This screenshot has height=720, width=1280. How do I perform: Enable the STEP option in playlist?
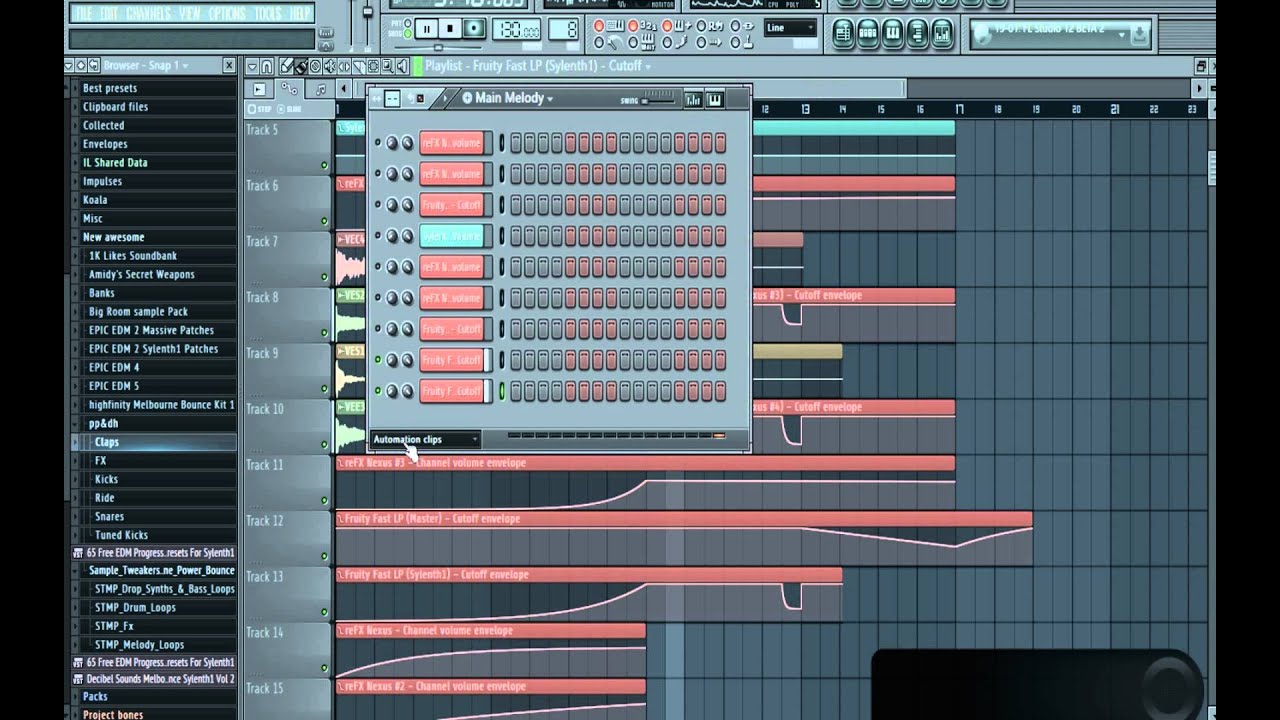tap(258, 109)
